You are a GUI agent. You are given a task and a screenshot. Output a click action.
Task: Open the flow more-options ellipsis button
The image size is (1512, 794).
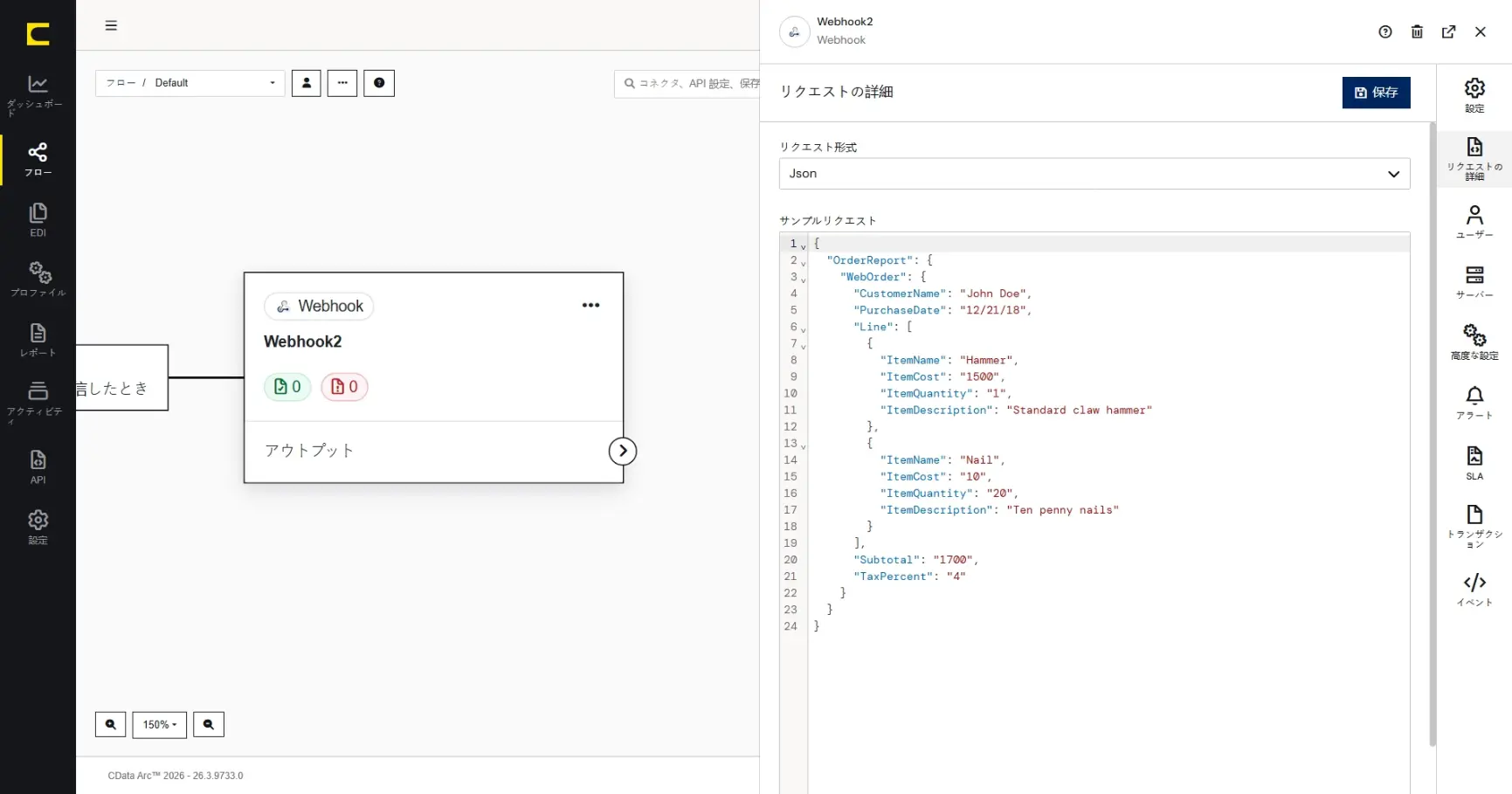pos(342,83)
